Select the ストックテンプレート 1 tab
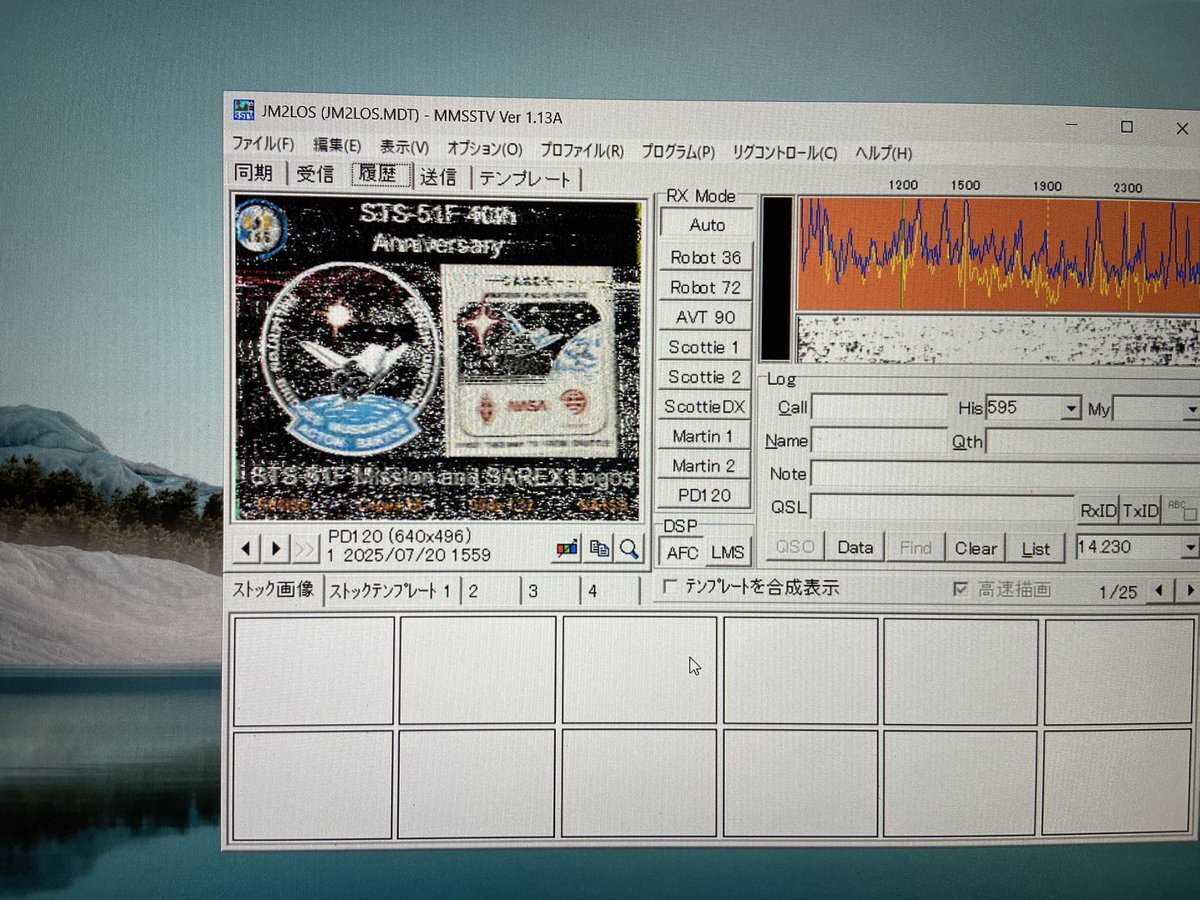Screen dimensions: 1200x900 [390, 591]
